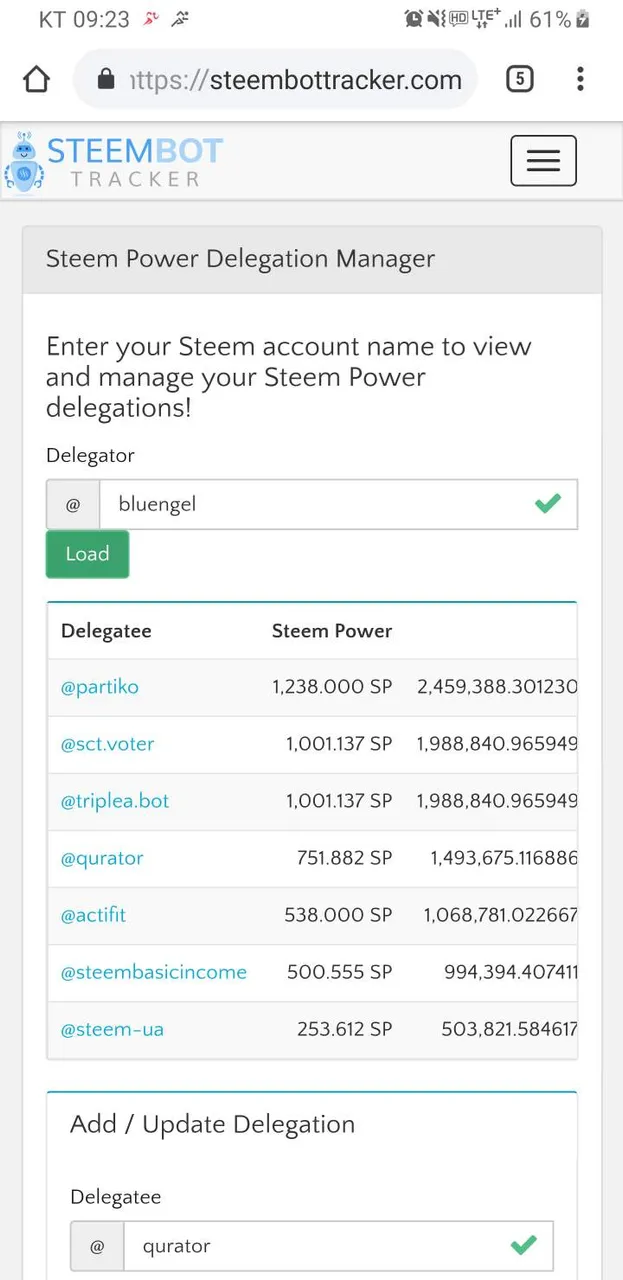623x1280 pixels.
Task: Open the browser three-dot menu
Action: [x=580, y=79]
